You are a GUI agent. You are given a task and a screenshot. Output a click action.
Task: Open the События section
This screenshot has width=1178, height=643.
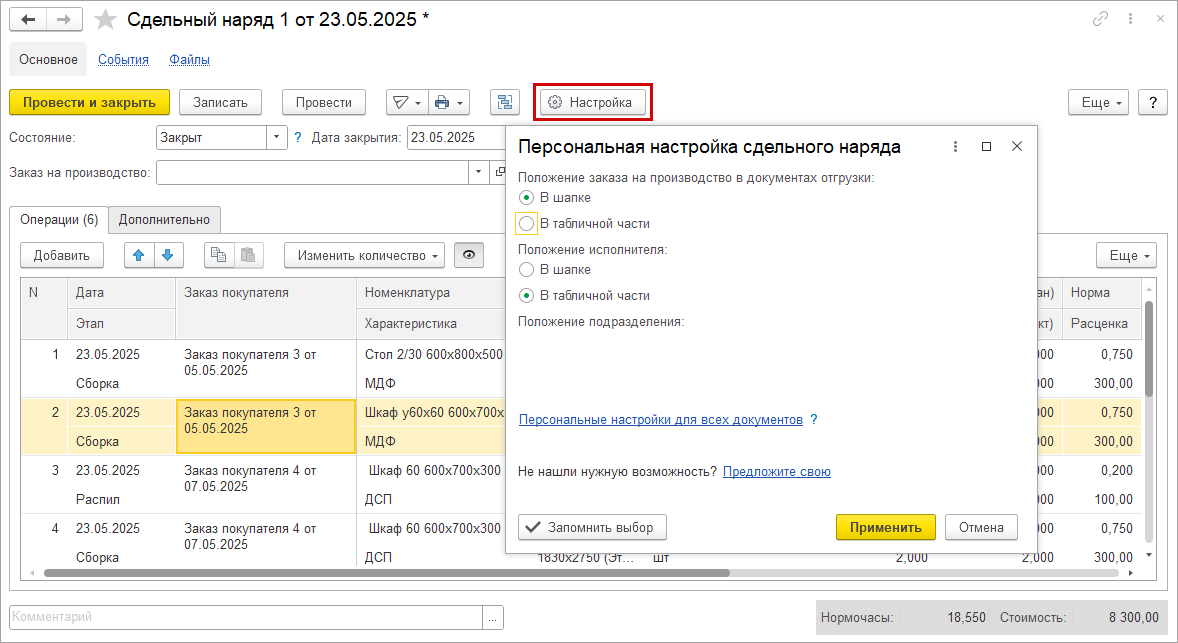coord(123,59)
